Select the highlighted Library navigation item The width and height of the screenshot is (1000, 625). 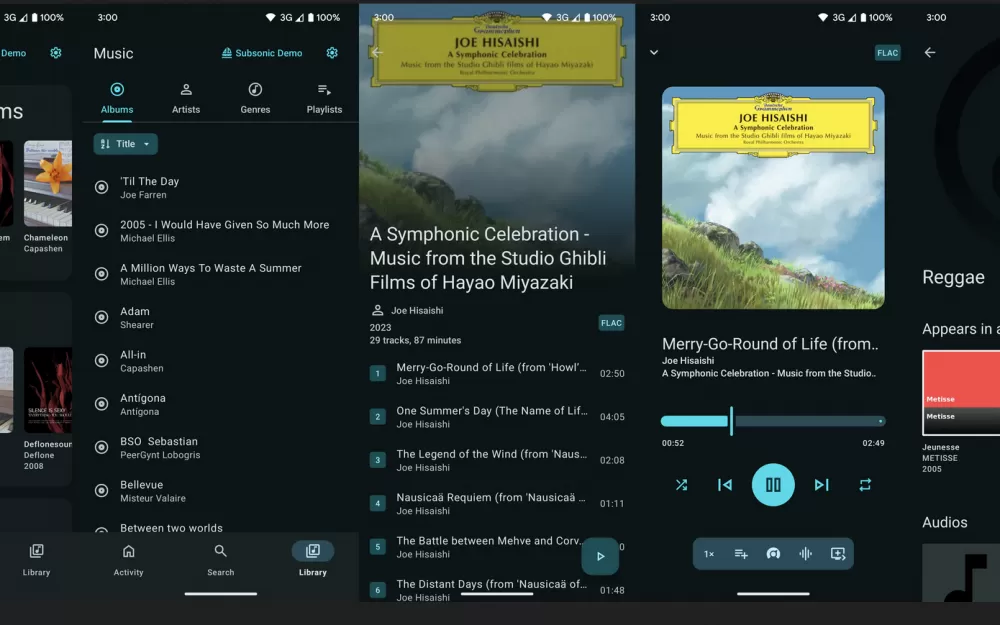pyautogui.click(x=312, y=560)
